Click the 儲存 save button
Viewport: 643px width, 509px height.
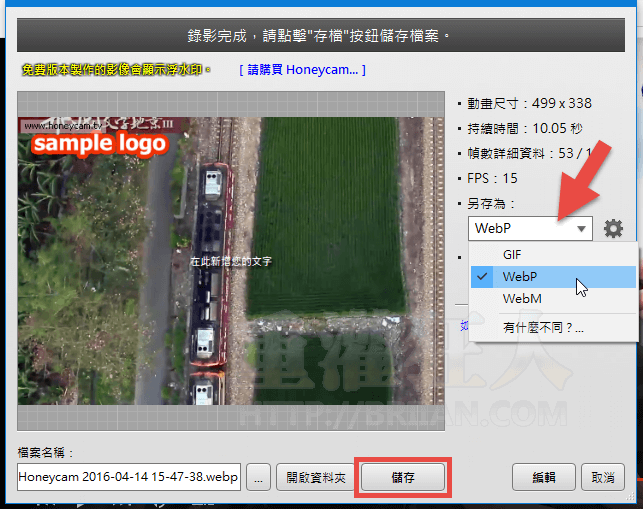pyautogui.click(x=403, y=477)
